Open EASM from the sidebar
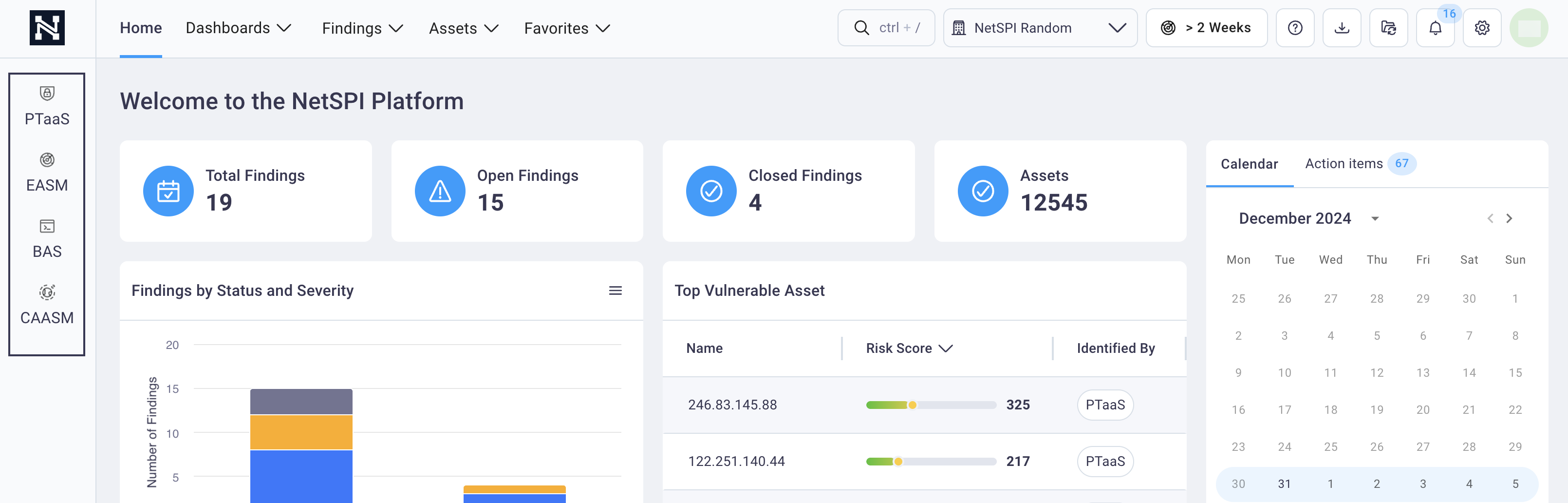 point(47,173)
